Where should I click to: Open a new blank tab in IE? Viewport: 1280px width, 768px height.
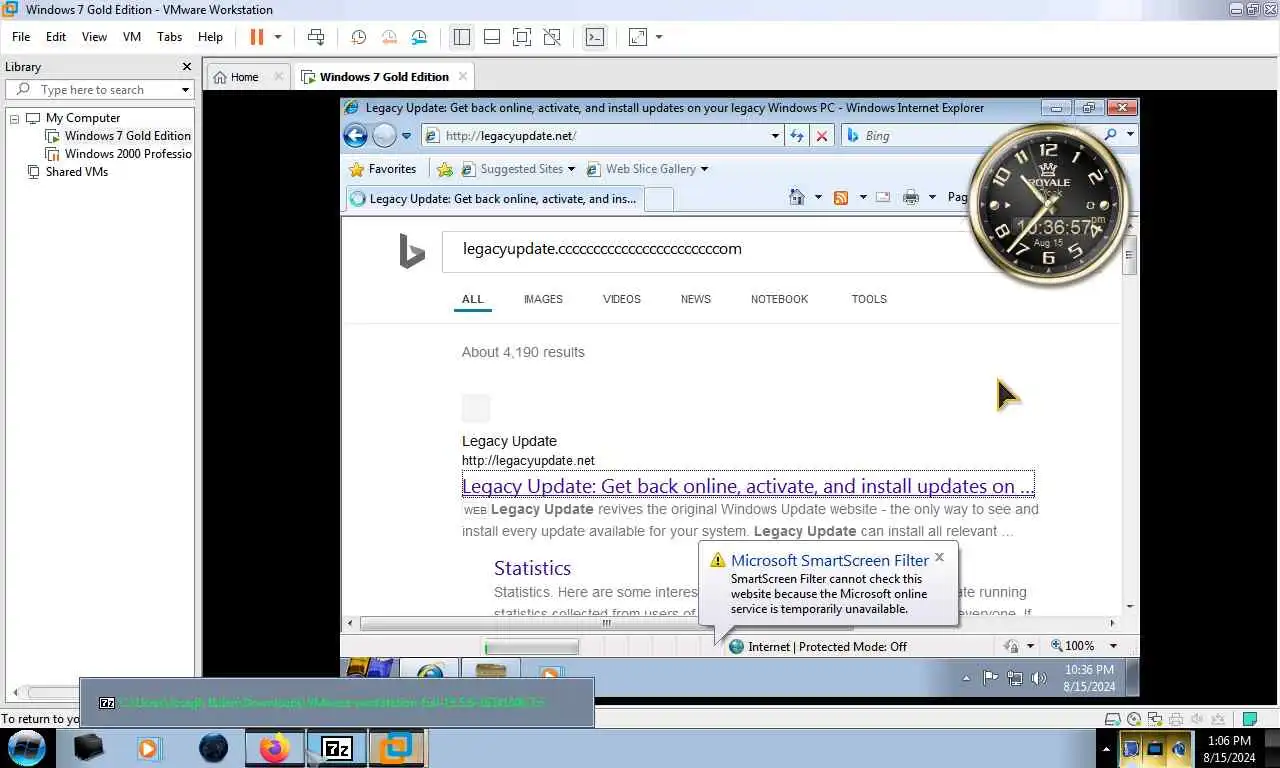[x=658, y=199]
